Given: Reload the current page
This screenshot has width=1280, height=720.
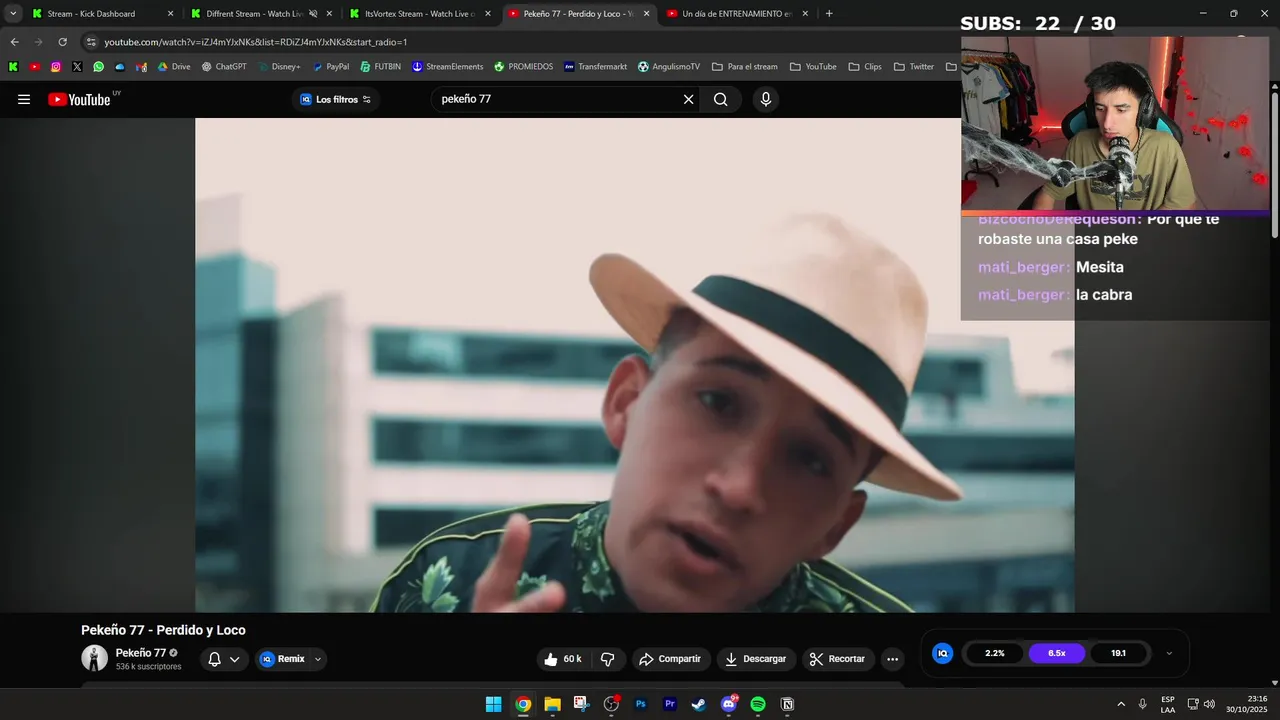Looking at the screenshot, I should [x=62, y=42].
